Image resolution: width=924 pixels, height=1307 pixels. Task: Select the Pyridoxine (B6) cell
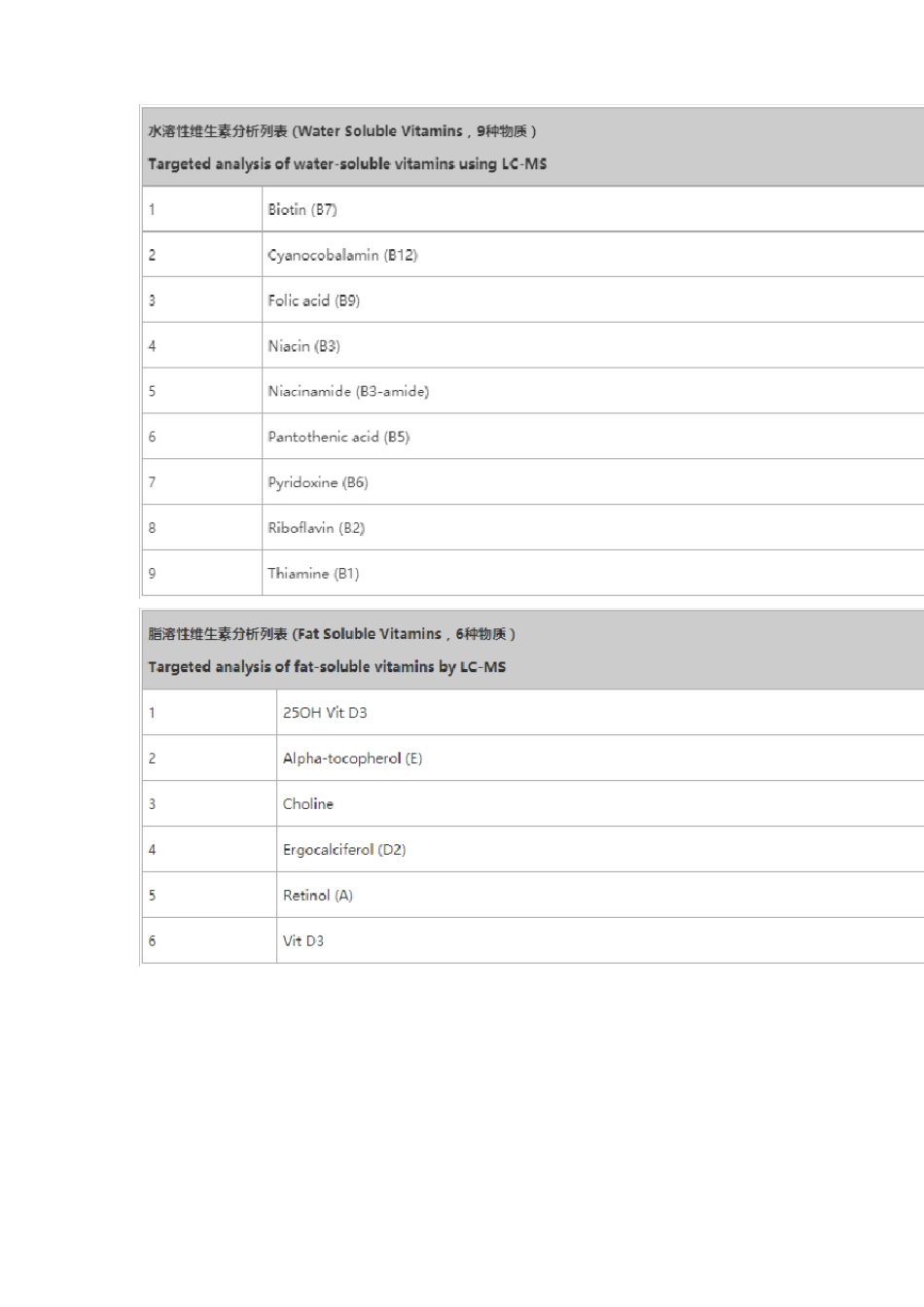318,482
